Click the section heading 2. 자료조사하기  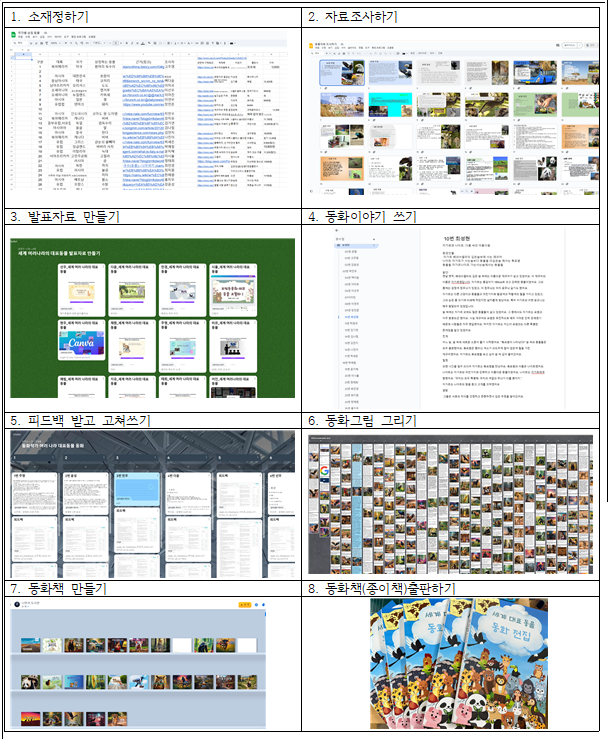[353, 17]
